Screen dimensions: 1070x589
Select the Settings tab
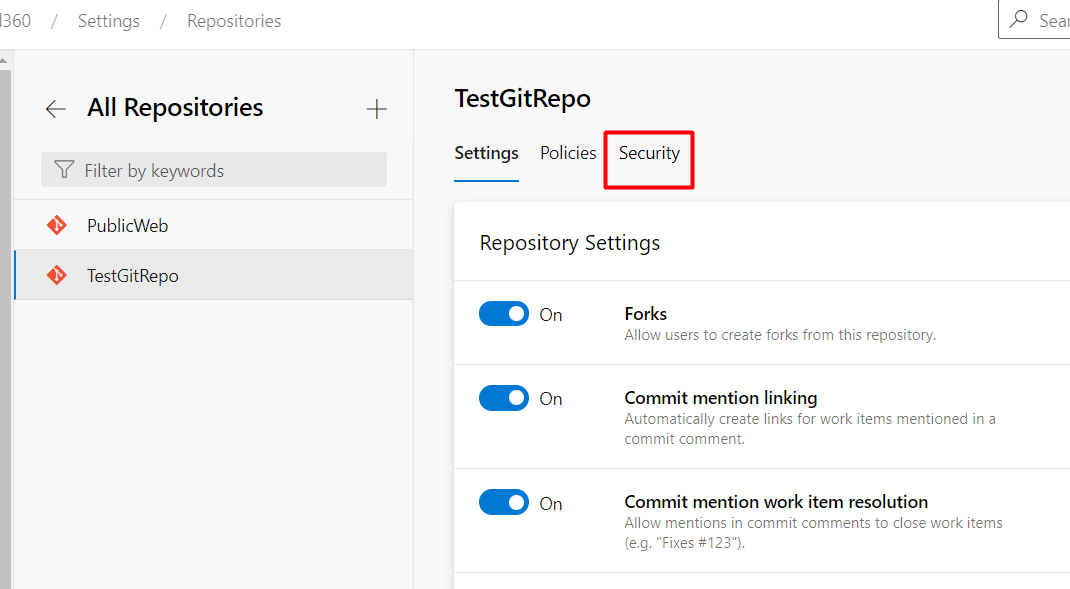click(x=486, y=153)
